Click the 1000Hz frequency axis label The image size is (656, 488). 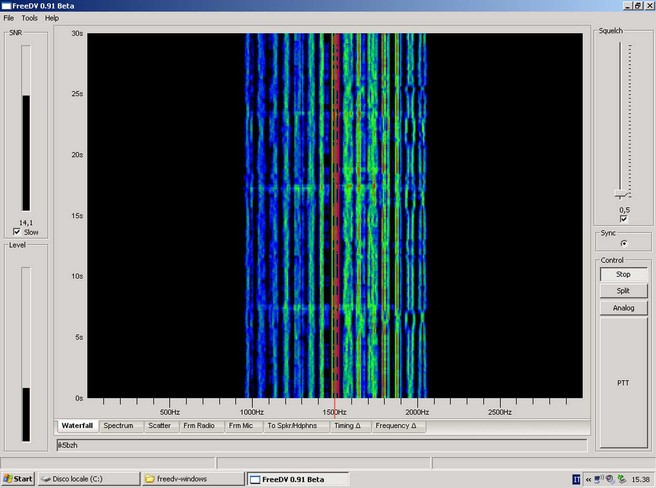(252, 412)
